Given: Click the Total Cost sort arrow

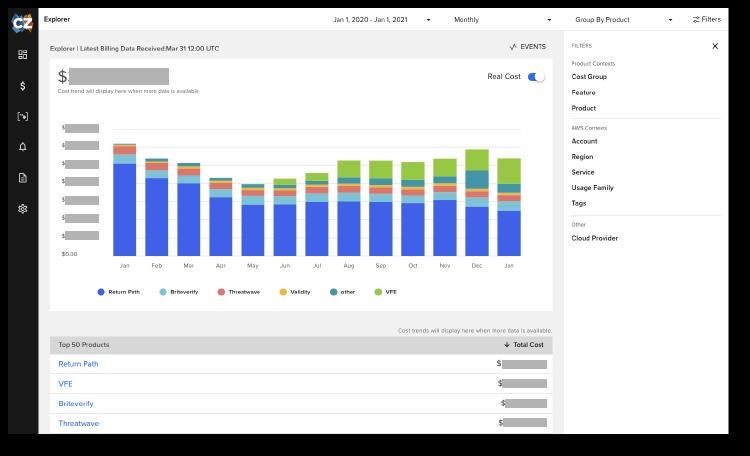Looking at the screenshot, I should (507, 345).
